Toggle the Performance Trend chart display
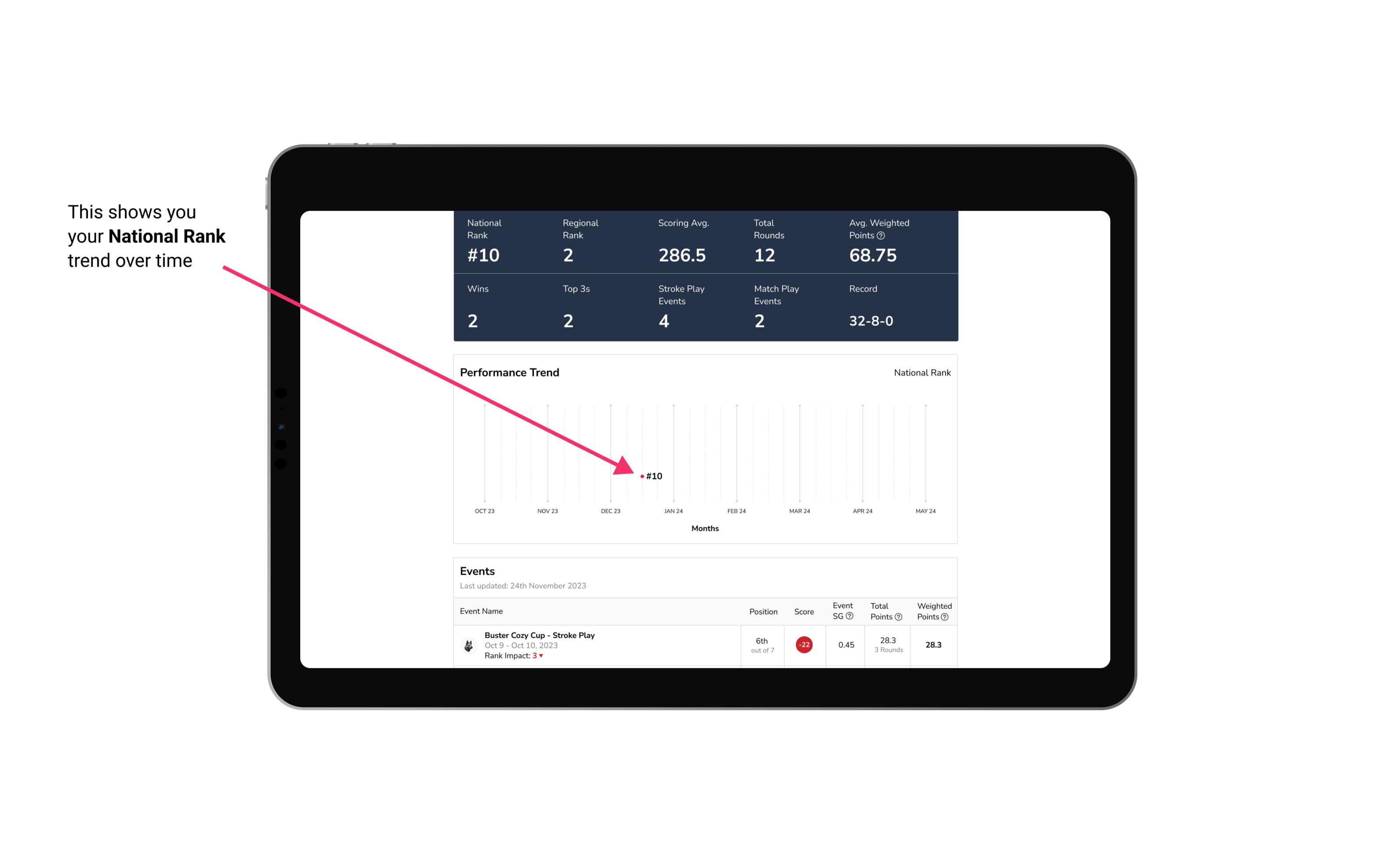Viewport: 1400px width, 851px height. [x=922, y=373]
